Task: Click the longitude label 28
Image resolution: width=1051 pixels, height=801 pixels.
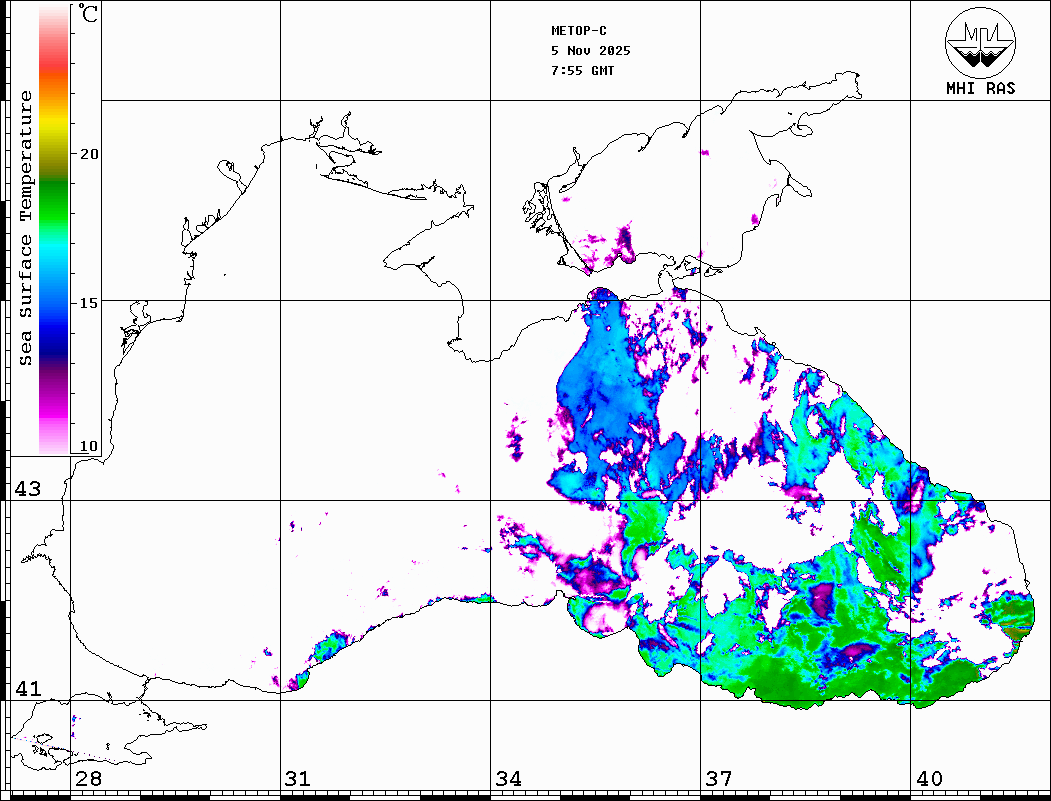Action: (88, 779)
